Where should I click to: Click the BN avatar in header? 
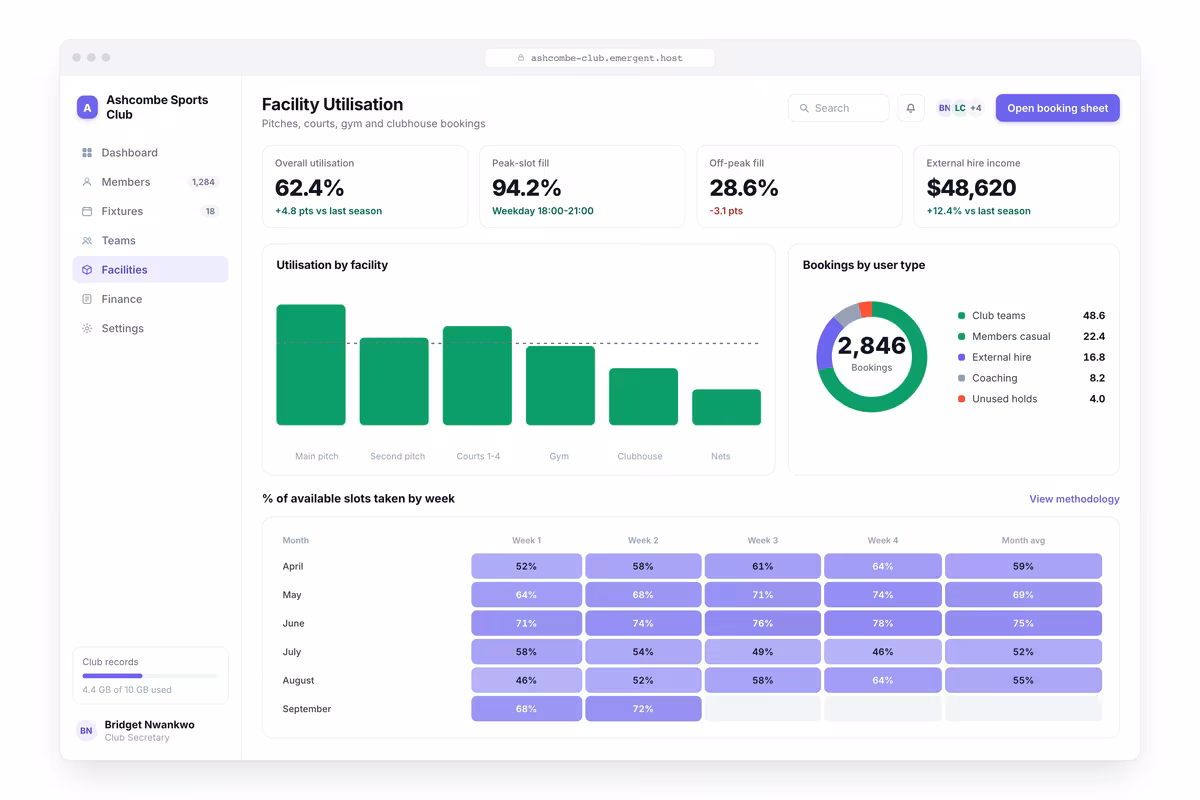pyautogui.click(x=944, y=108)
